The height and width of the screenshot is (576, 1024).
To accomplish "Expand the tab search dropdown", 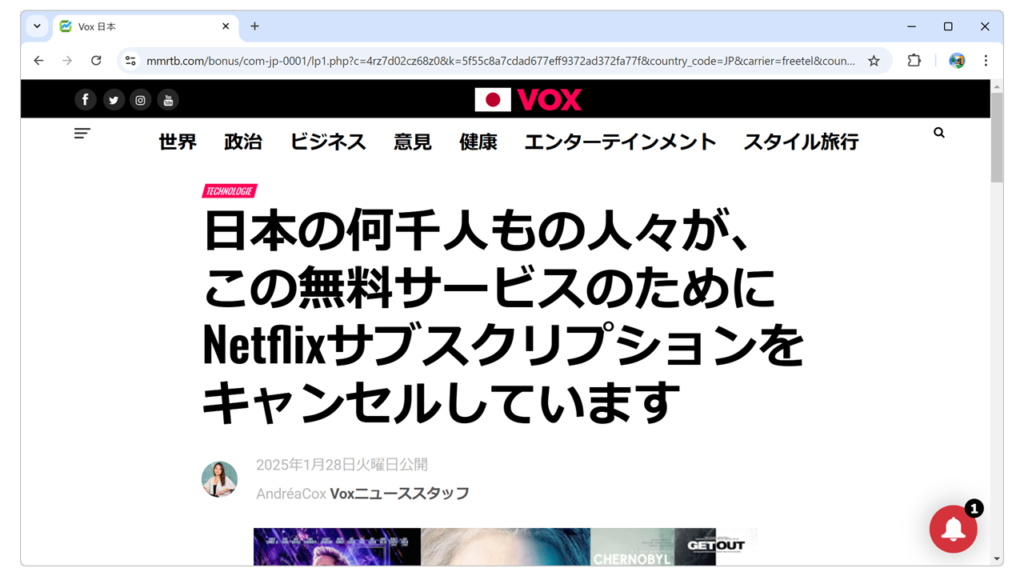I will pyautogui.click(x=37, y=26).
